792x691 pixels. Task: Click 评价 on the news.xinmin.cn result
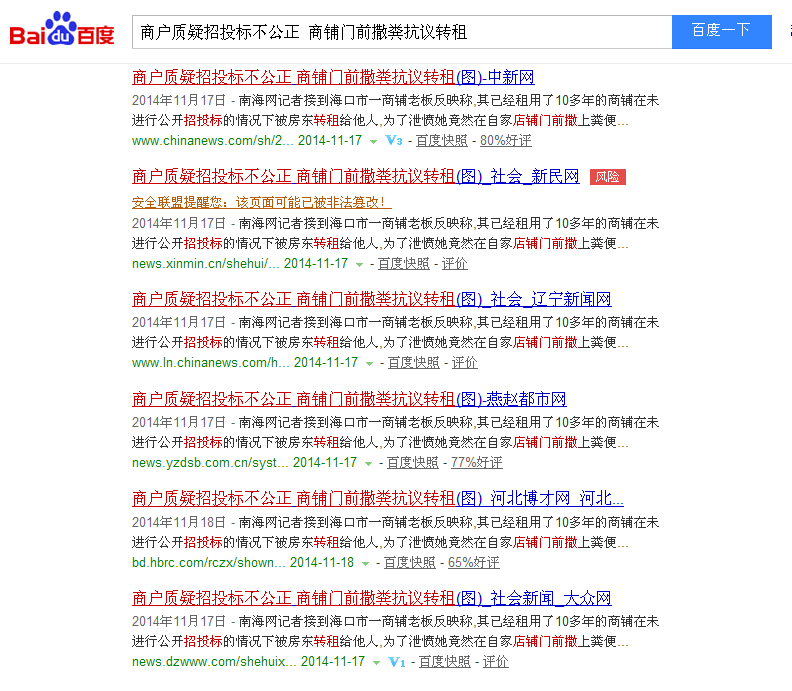point(455,263)
